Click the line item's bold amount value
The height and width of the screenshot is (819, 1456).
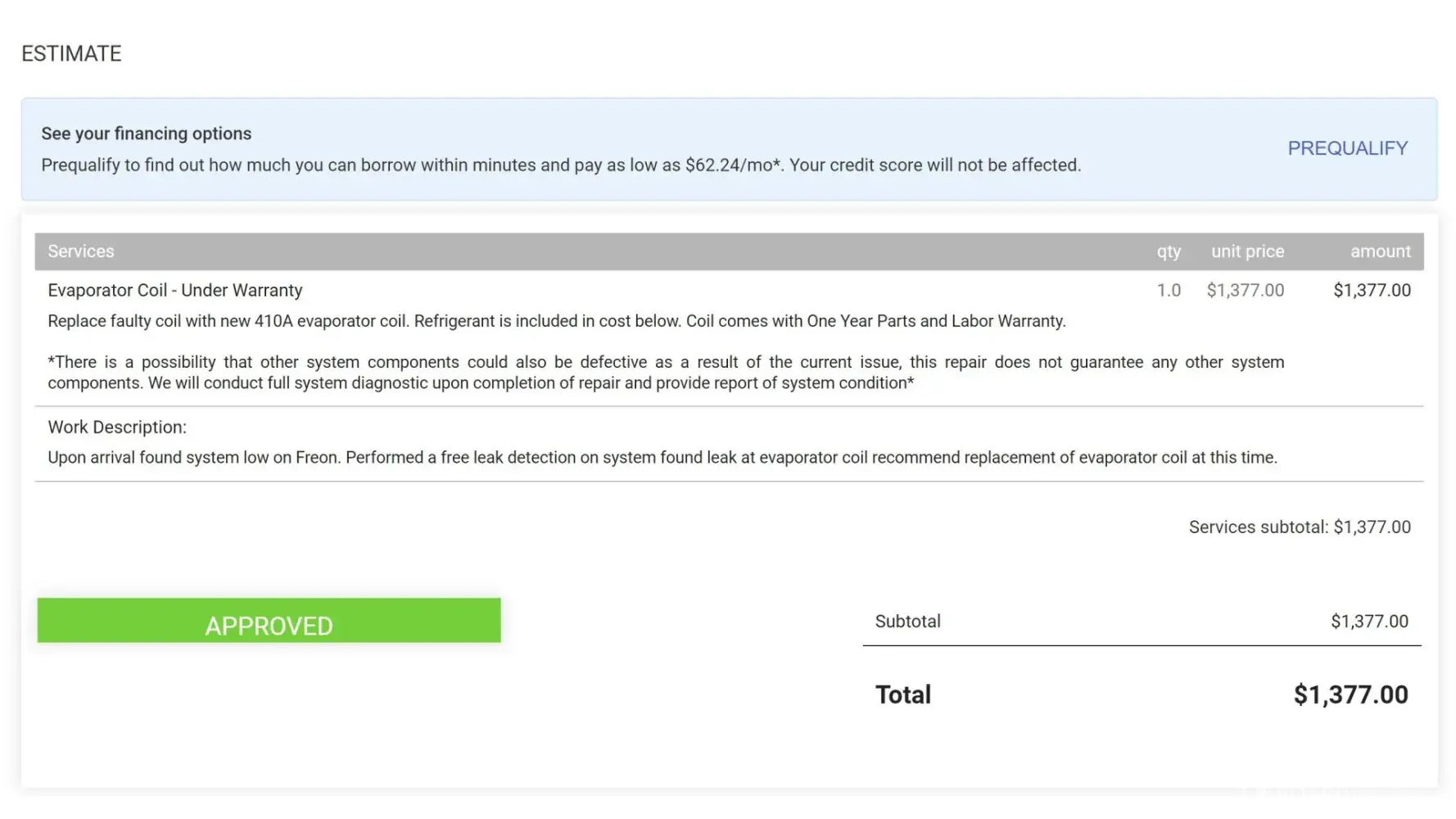[x=1372, y=290]
